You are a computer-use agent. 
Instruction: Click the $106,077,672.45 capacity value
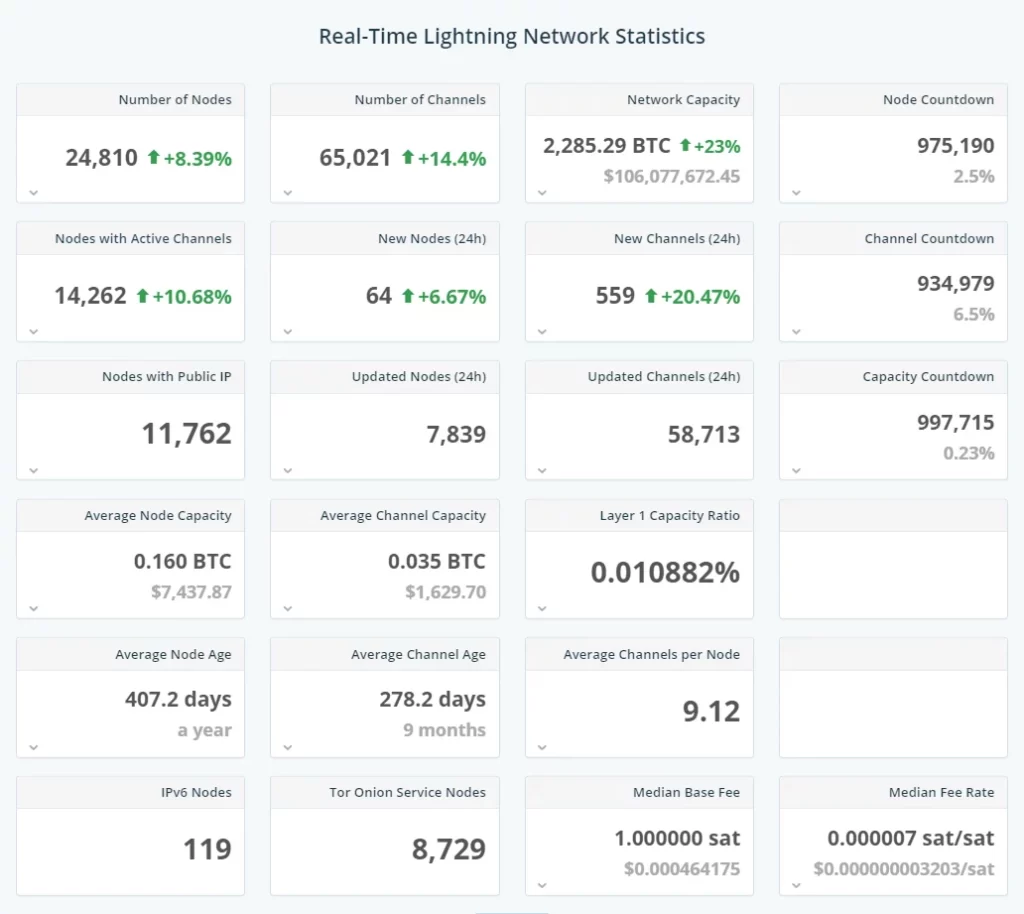tap(672, 176)
